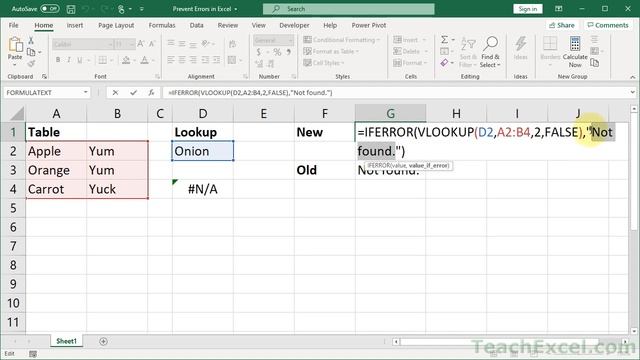Click the Fill Color bucket swatch
Image resolution: width=640 pixels, height=360 pixels.
(126, 60)
